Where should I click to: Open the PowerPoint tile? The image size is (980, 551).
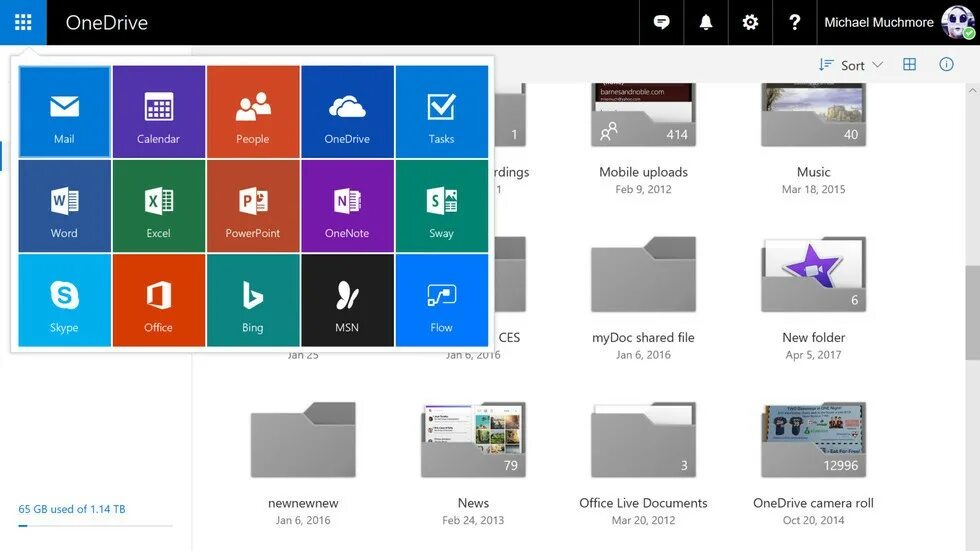pyautogui.click(x=253, y=206)
